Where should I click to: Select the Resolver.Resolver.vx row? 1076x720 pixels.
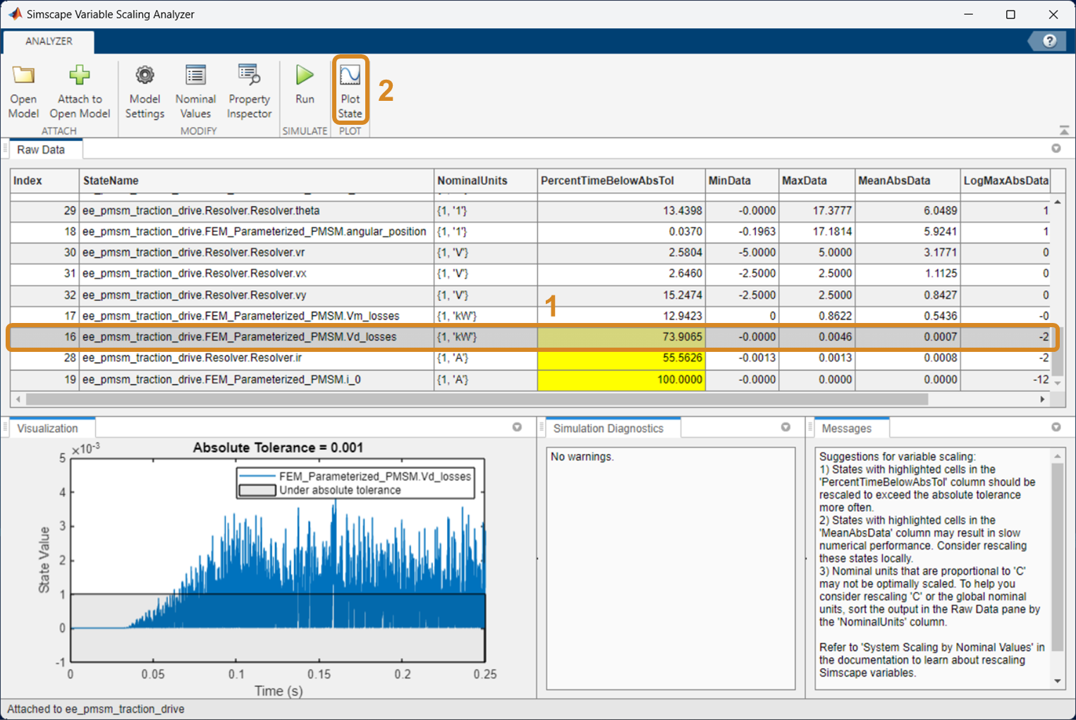pyautogui.click(x=530, y=273)
